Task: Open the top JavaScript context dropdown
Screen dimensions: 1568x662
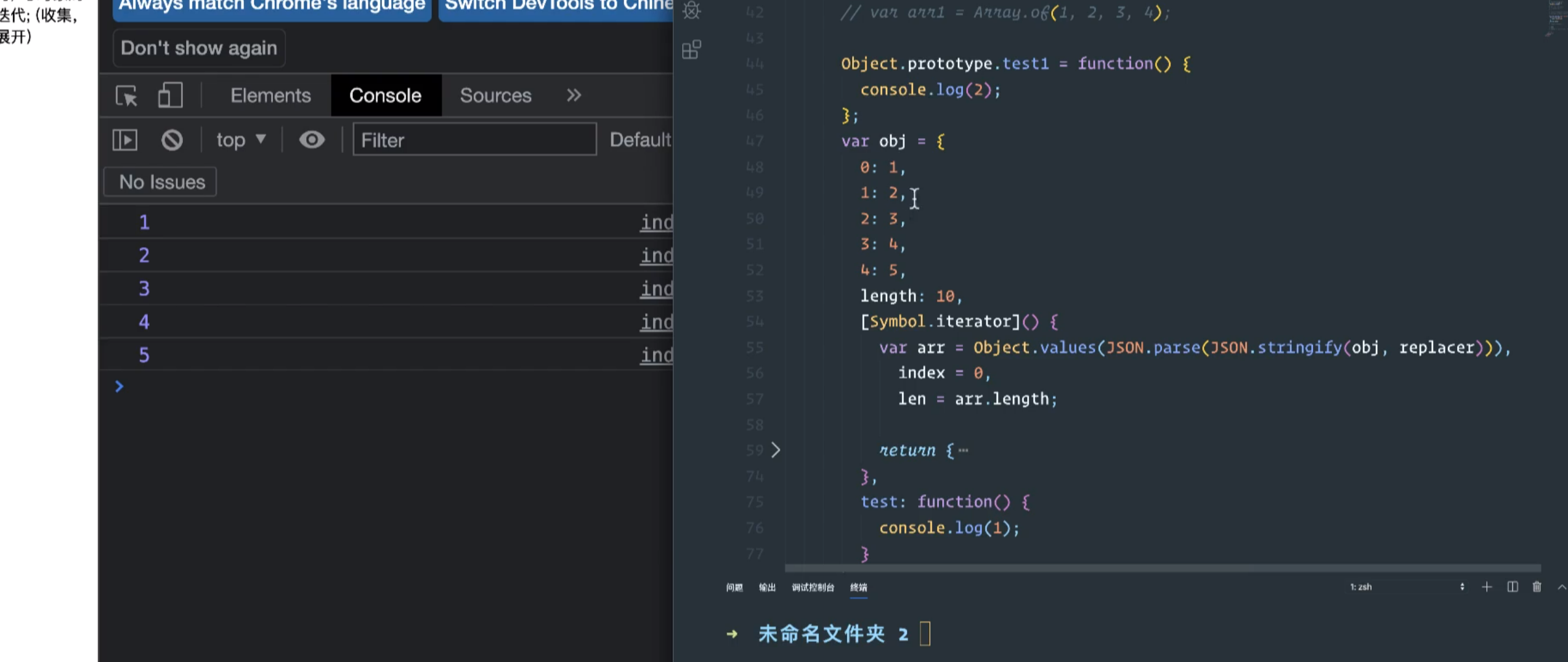Action: tap(241, 140)
